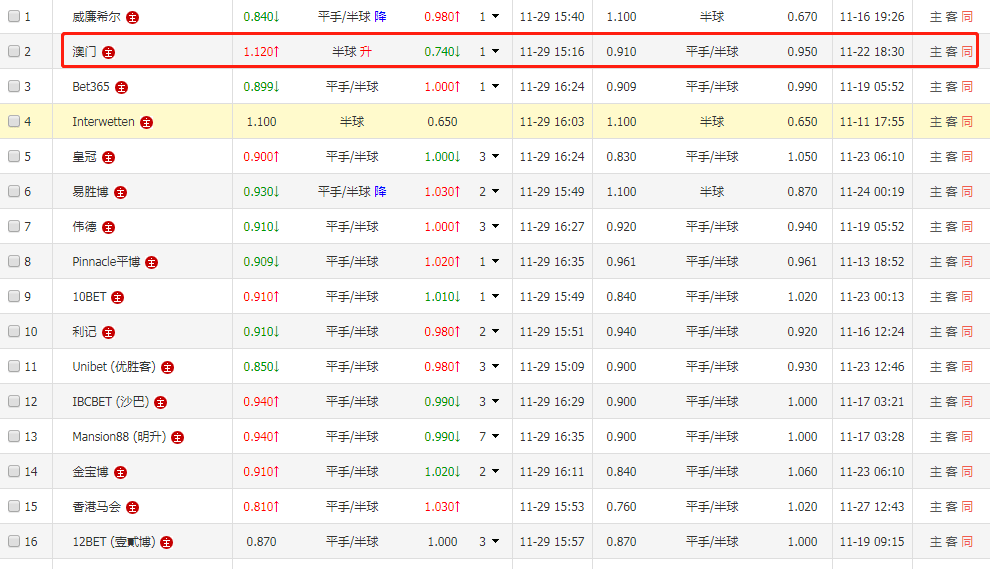The image size is (990, 569).
Task: Click the orange 同 link in IBCBET (沙巴) row
Action: [x=967, y=402]
